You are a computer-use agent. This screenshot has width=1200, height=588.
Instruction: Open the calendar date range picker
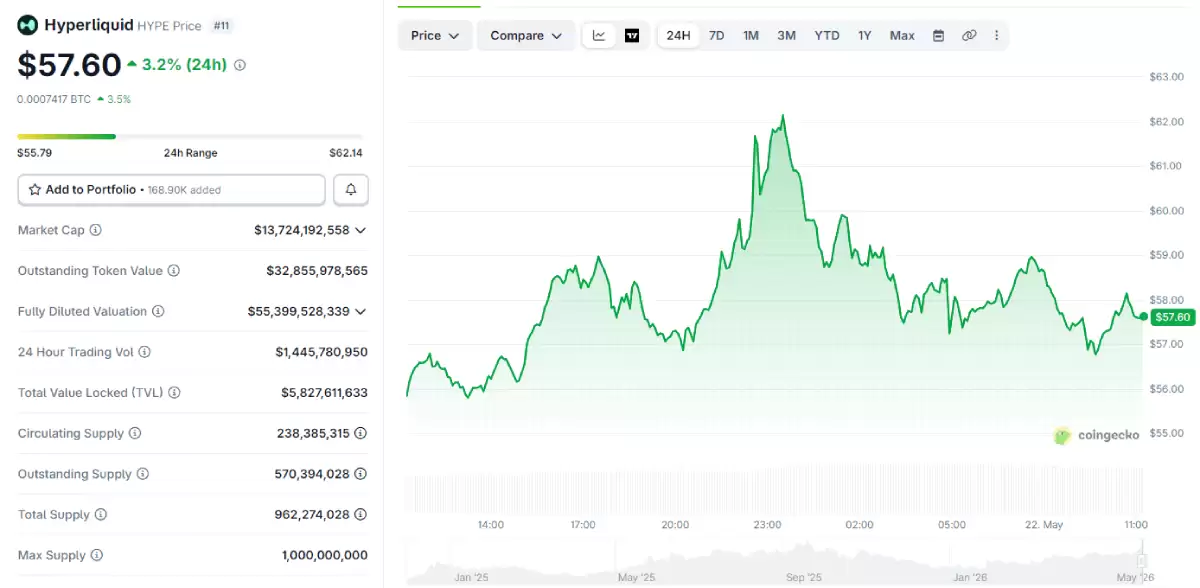(938, 36)
